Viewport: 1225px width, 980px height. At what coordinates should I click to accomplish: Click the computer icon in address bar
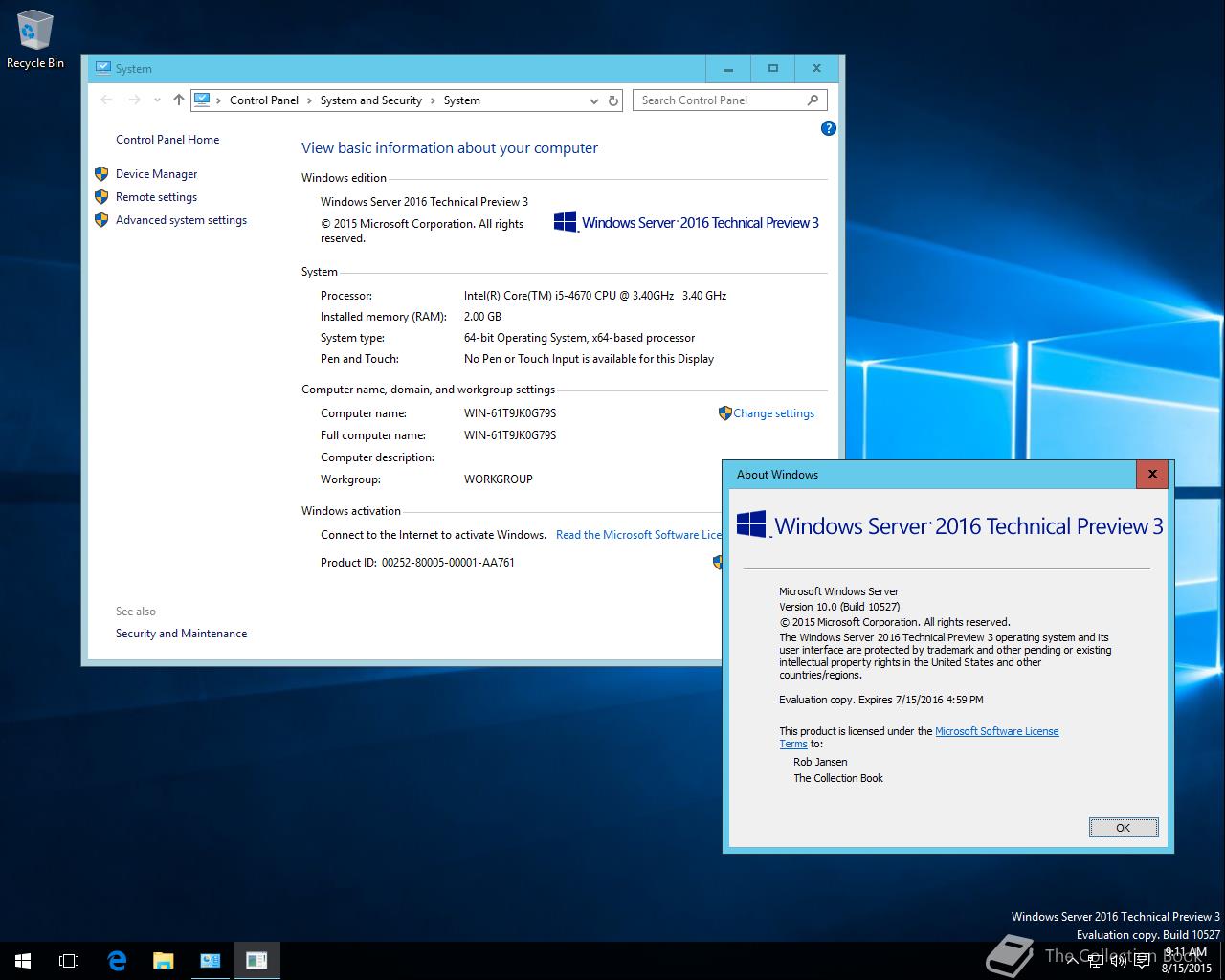pos(202,100)
